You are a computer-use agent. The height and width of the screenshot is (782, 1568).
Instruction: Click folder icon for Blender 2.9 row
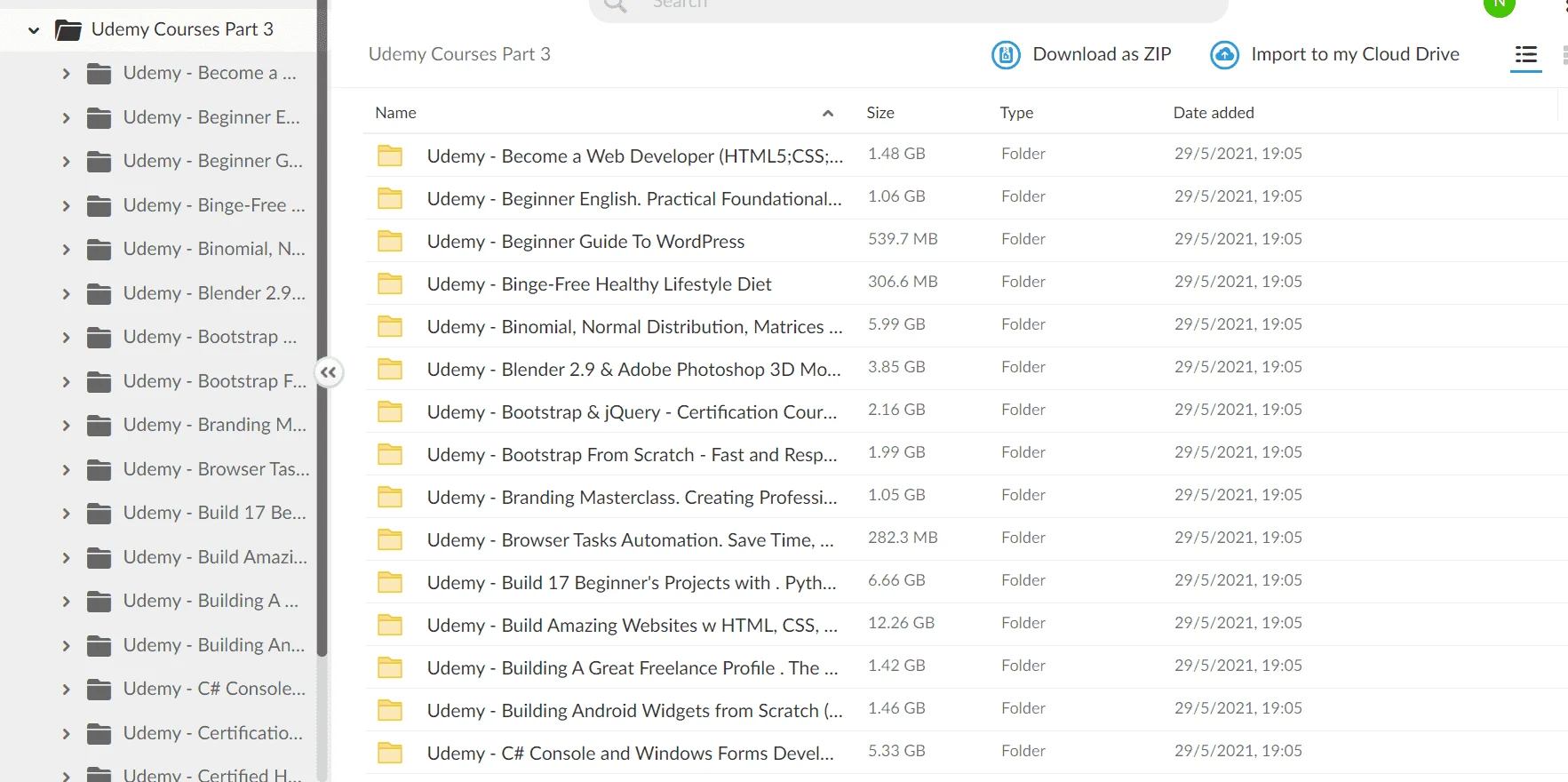click(390, 369)
